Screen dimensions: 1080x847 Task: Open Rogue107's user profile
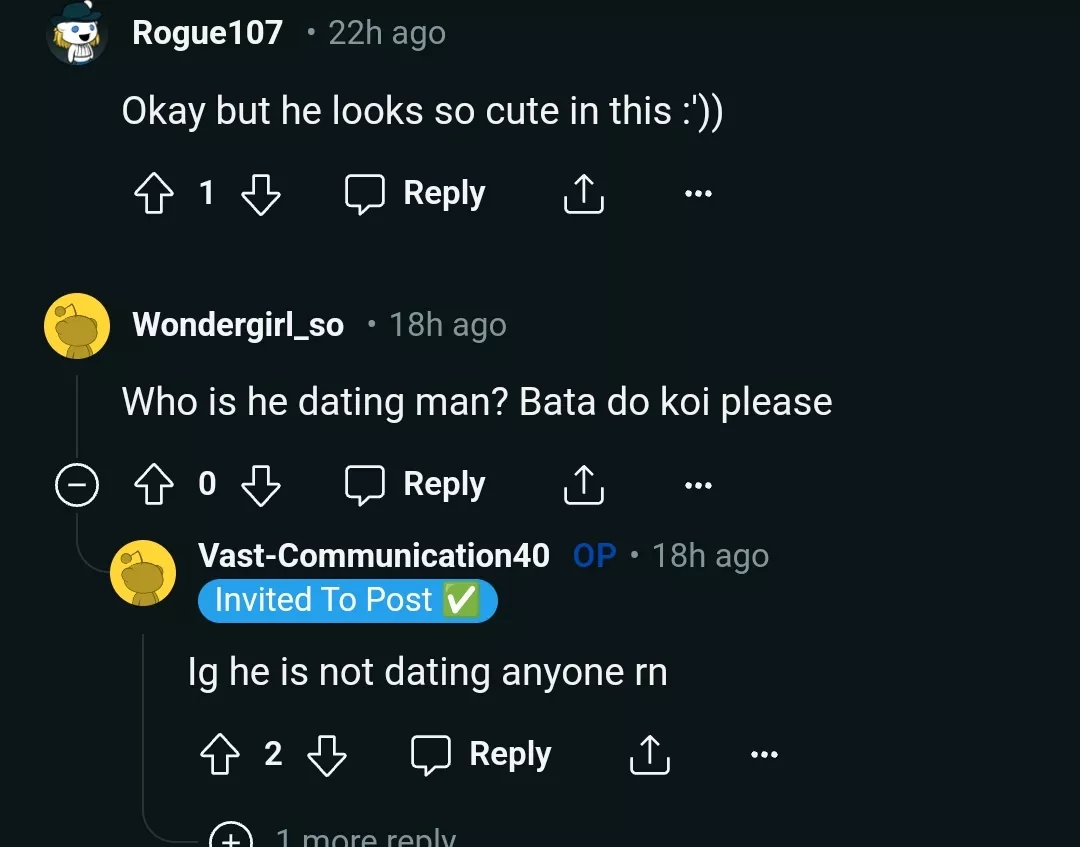(x=207, y=33)
